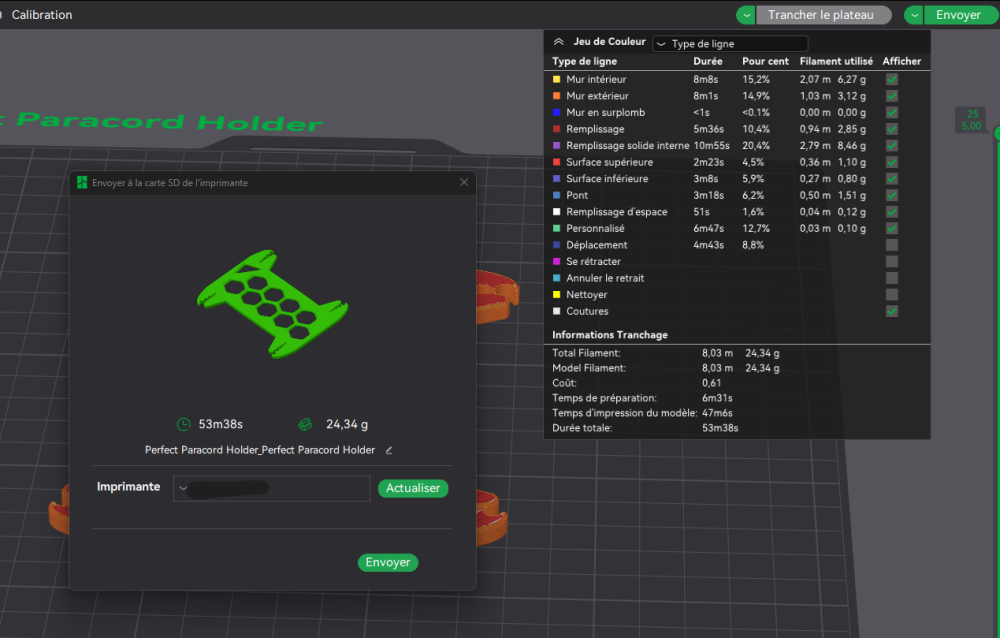Click the red Surface supérieure color swatch
1000x638 pixels.
pos(556,162)
